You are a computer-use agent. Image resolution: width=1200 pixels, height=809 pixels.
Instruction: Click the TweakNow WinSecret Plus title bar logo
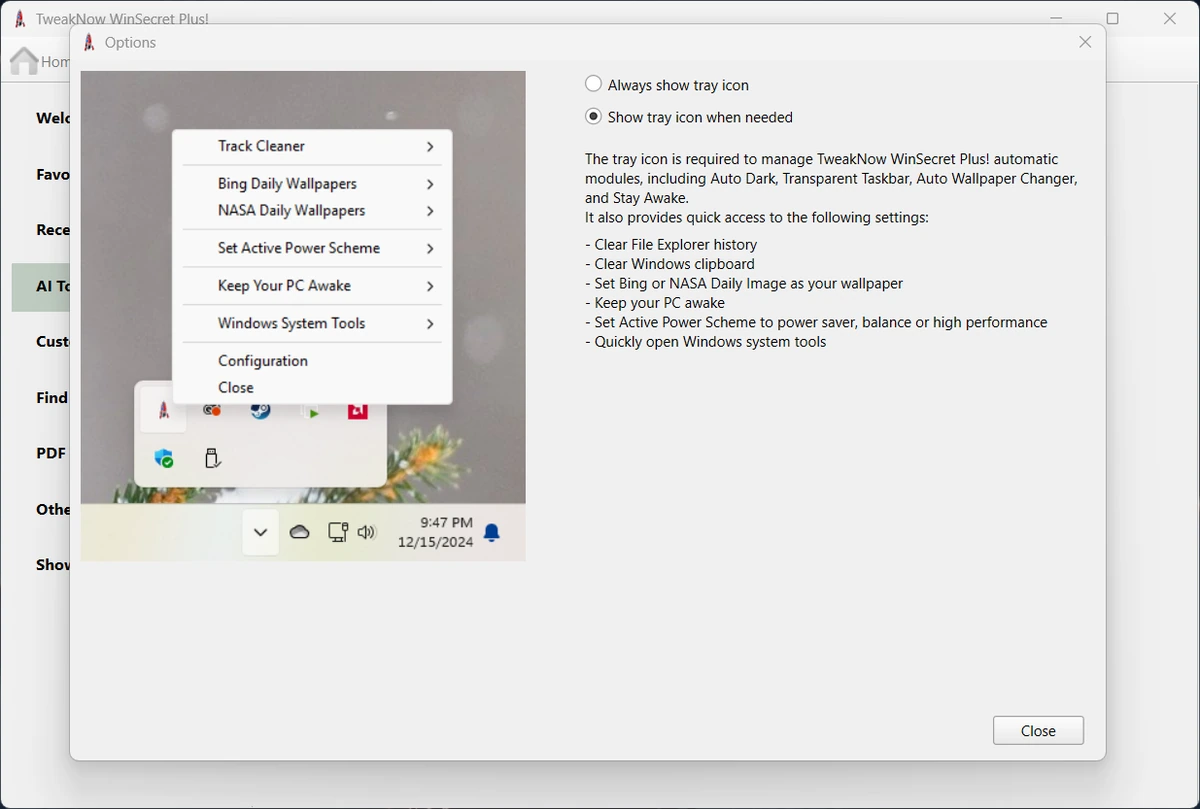tap(20, 19)
